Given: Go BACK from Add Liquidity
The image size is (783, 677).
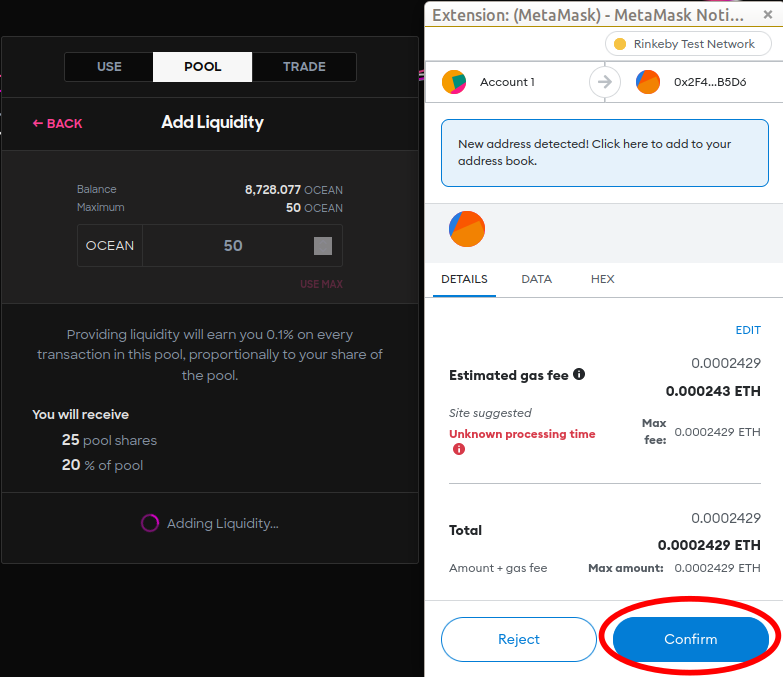Looking at the screenshot, I should (x=57, y=123).
